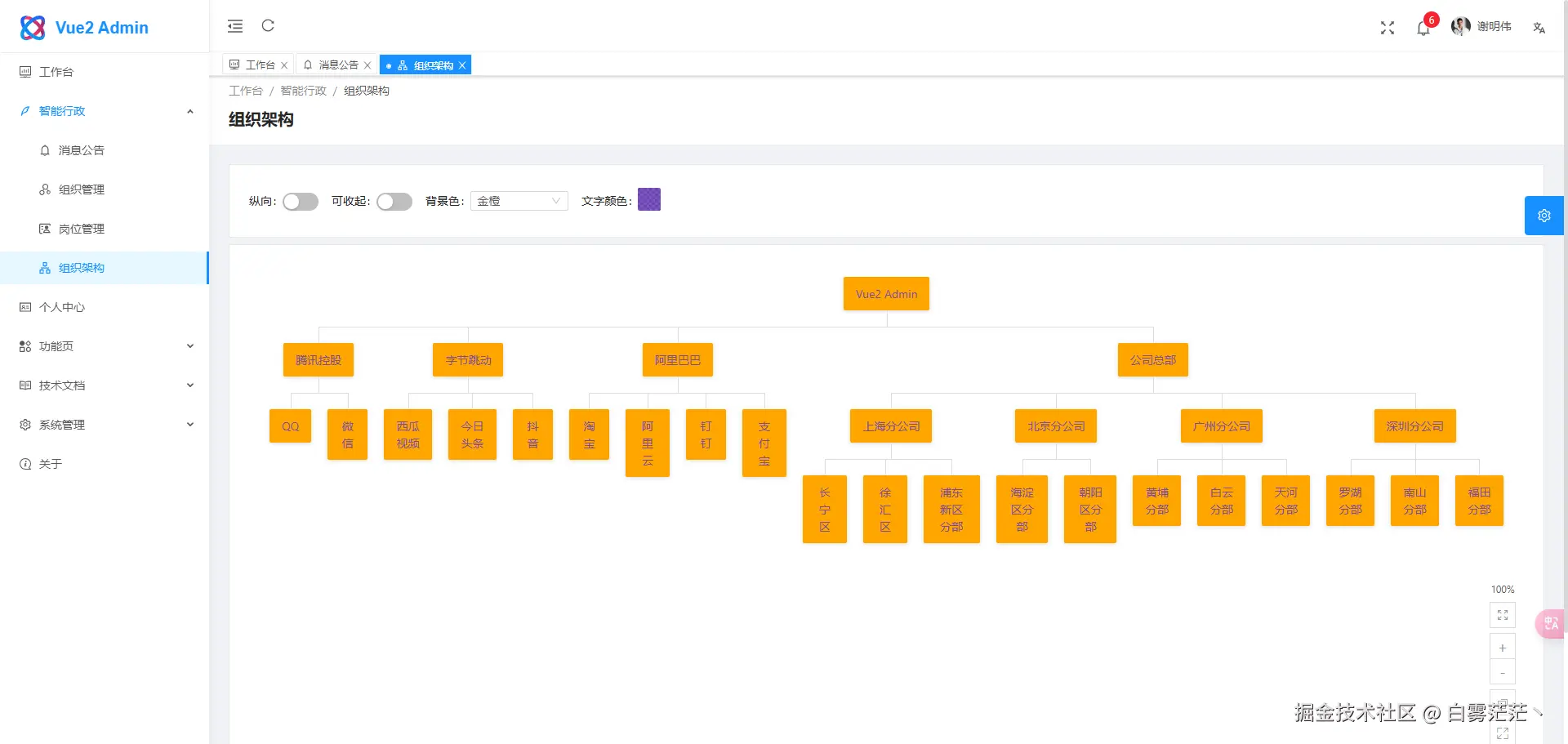Click the 关于 info icon in sidebar
The image size is (1568, 744).
(25, 464)
